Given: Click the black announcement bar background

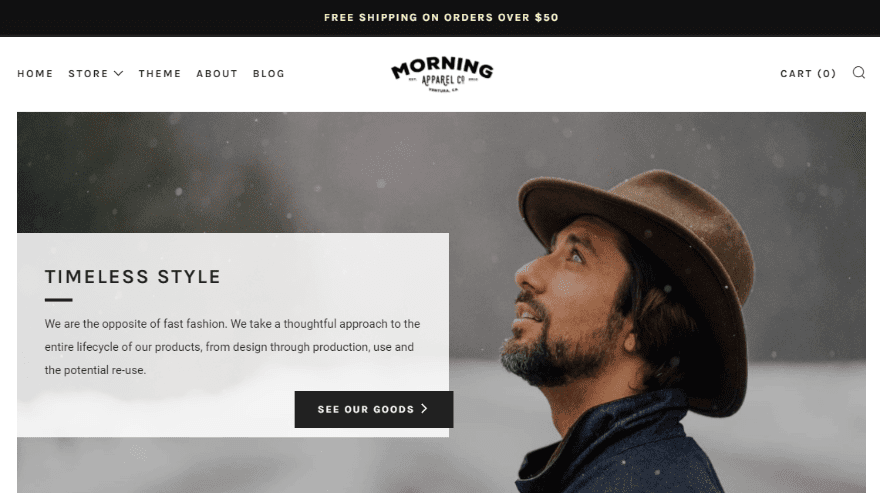Looking at the screenshot, I should 168,18.
